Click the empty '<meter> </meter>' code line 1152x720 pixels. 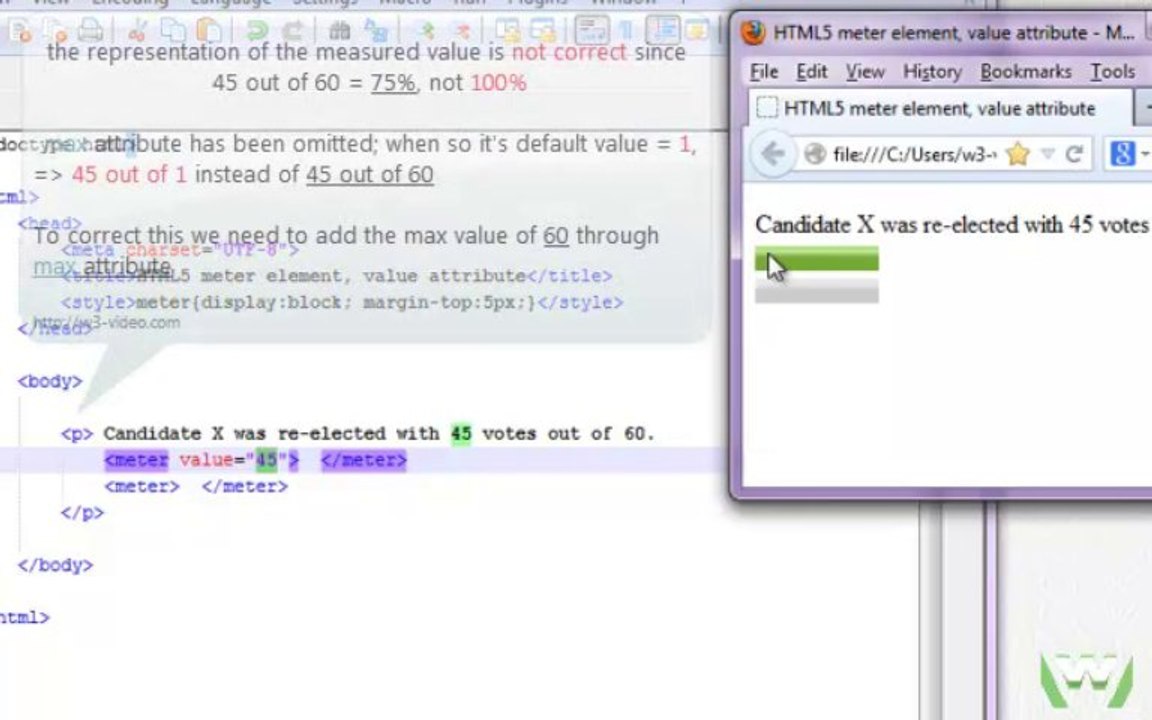tap(196, 486)
